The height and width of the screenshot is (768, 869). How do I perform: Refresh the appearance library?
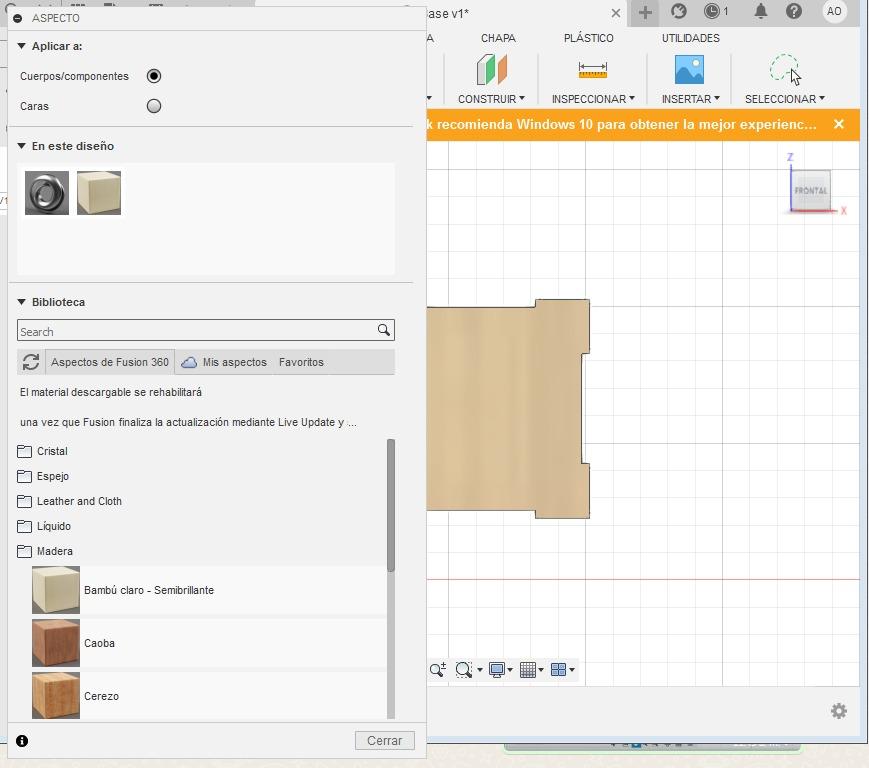[x=31, y=362]
